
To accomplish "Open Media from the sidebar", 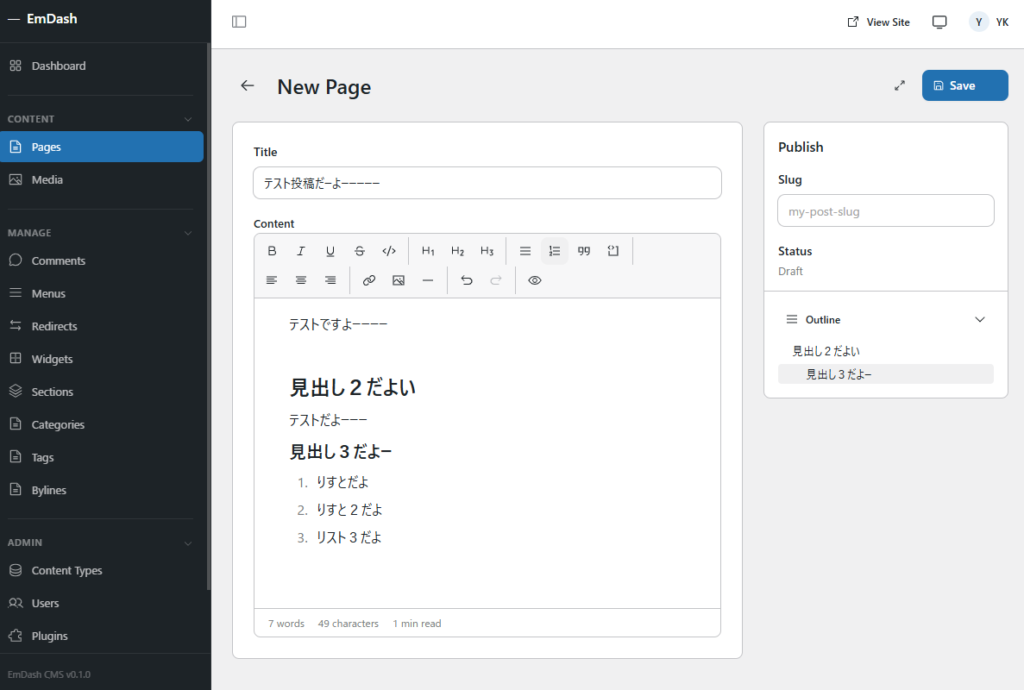I will click(47, 180).
